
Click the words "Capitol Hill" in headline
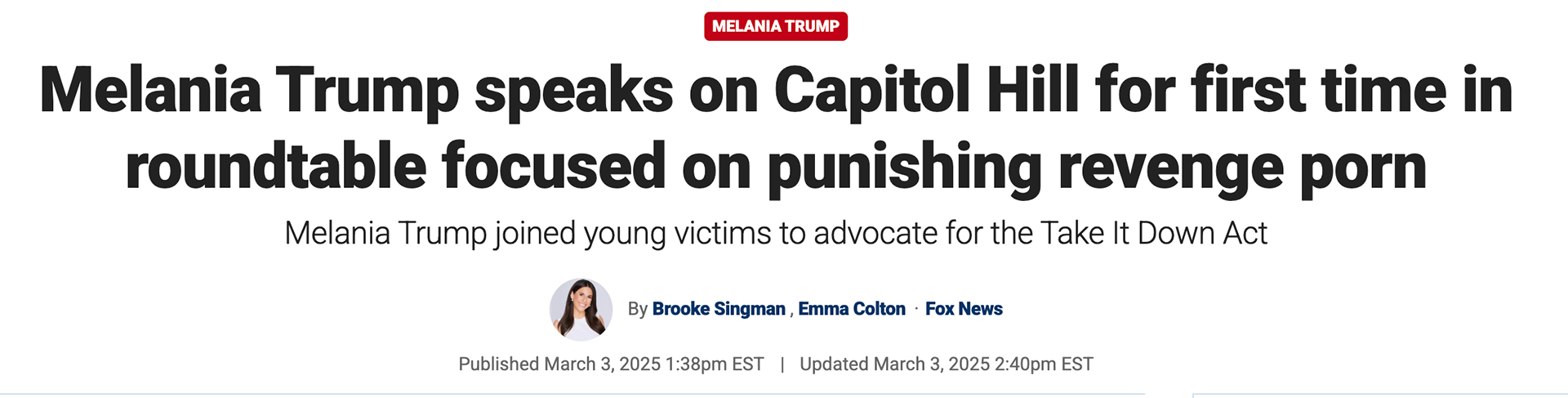coord(926,90)
